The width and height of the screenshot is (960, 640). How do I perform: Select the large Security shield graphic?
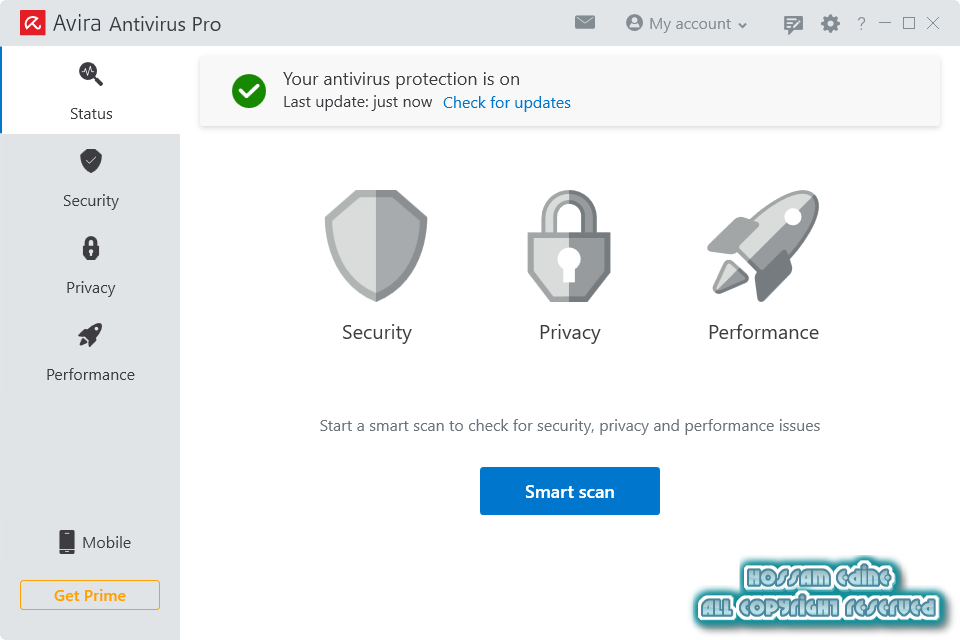[x=376, y=245]
